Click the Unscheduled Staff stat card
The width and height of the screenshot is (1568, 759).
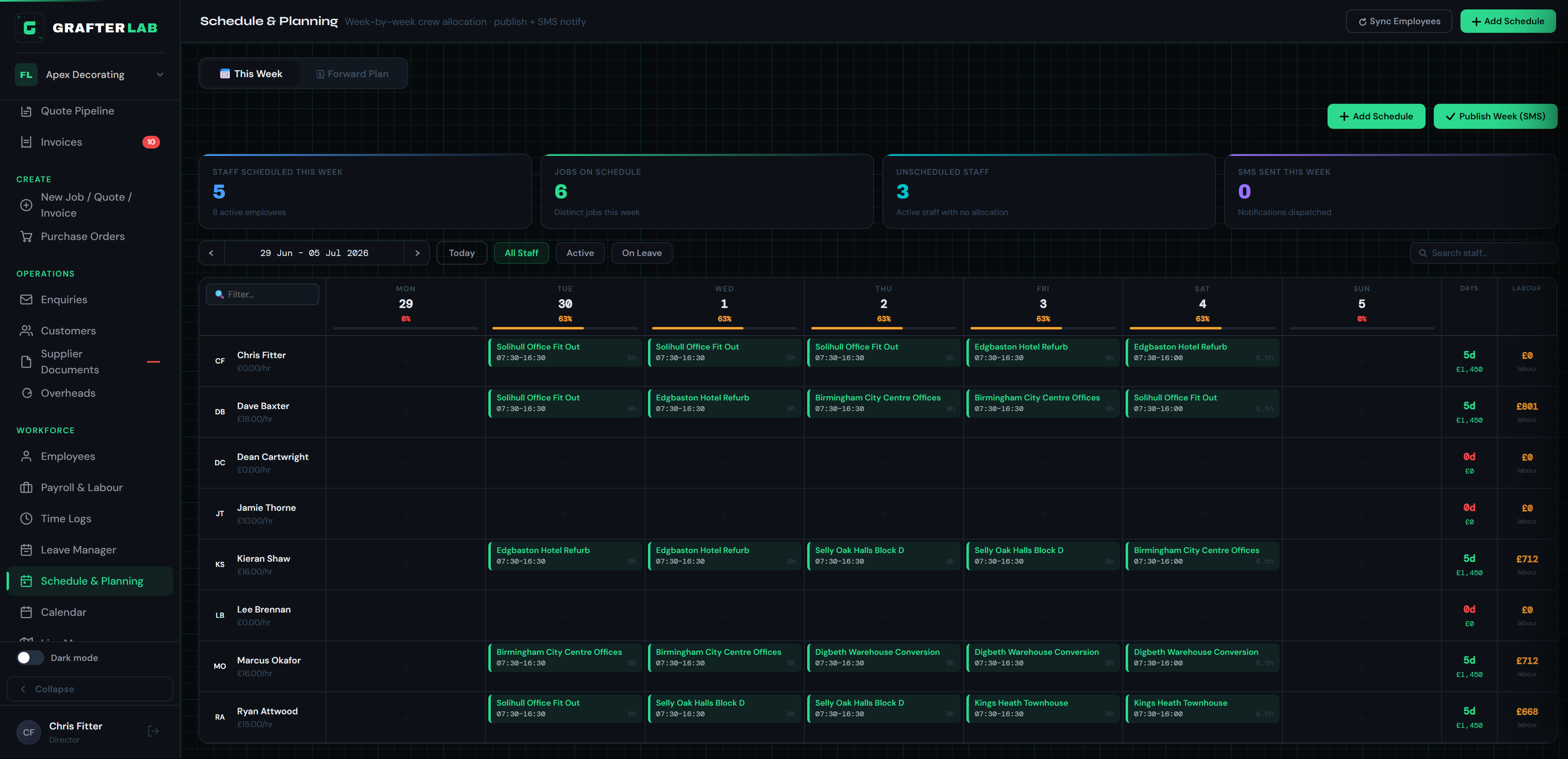(x=1048, y=192)
